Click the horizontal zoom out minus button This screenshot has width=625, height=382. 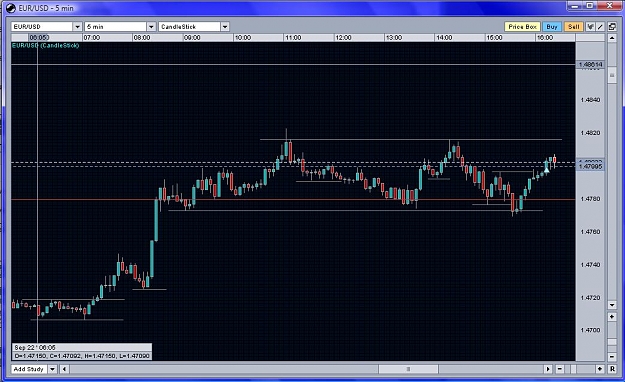point(560,369)
